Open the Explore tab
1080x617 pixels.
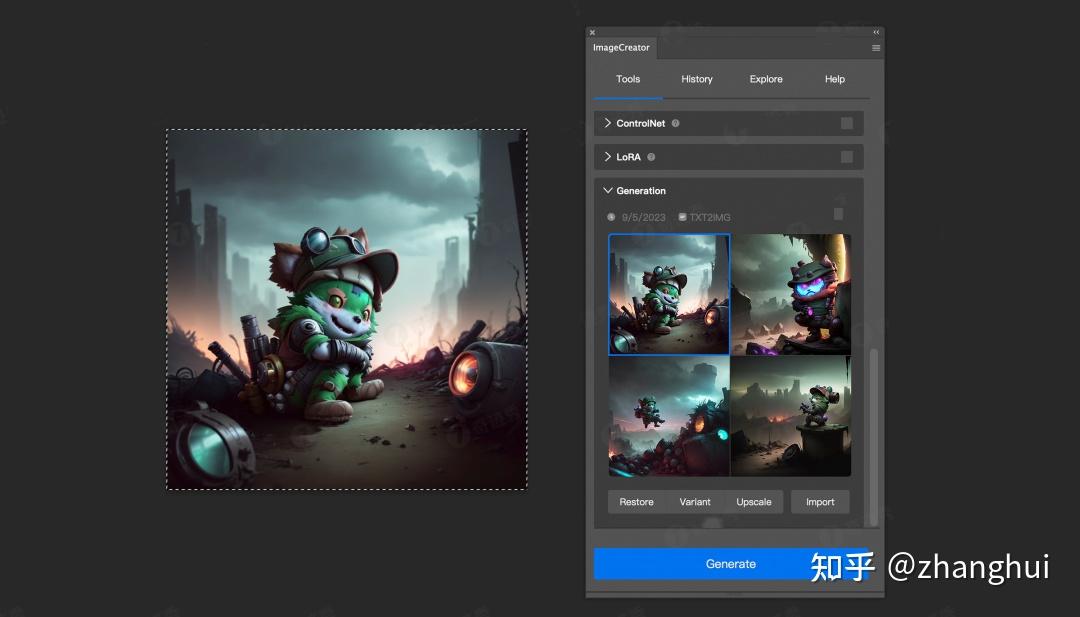tap(766, 79)
